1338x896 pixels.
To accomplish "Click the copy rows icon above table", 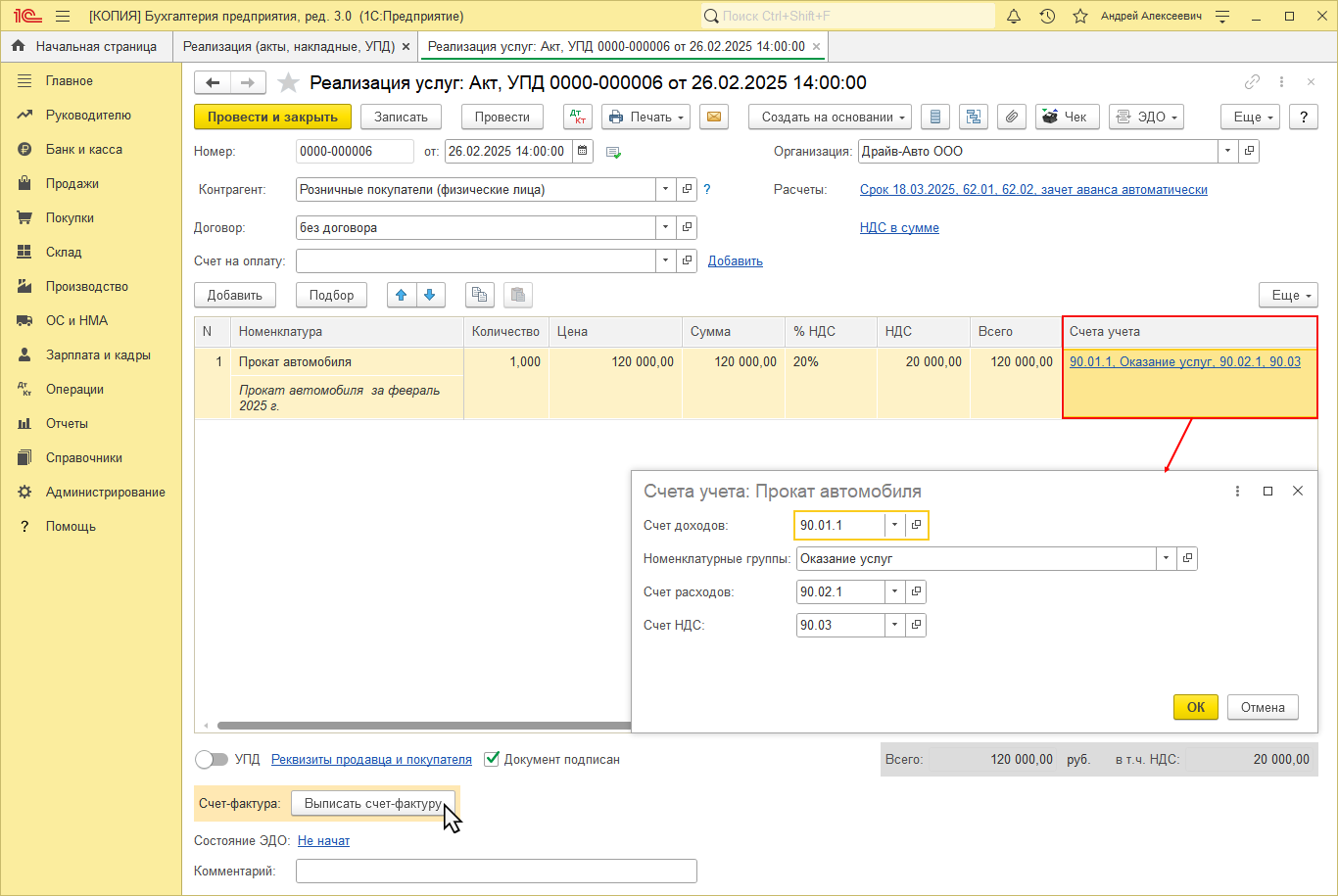I will 479,295.
